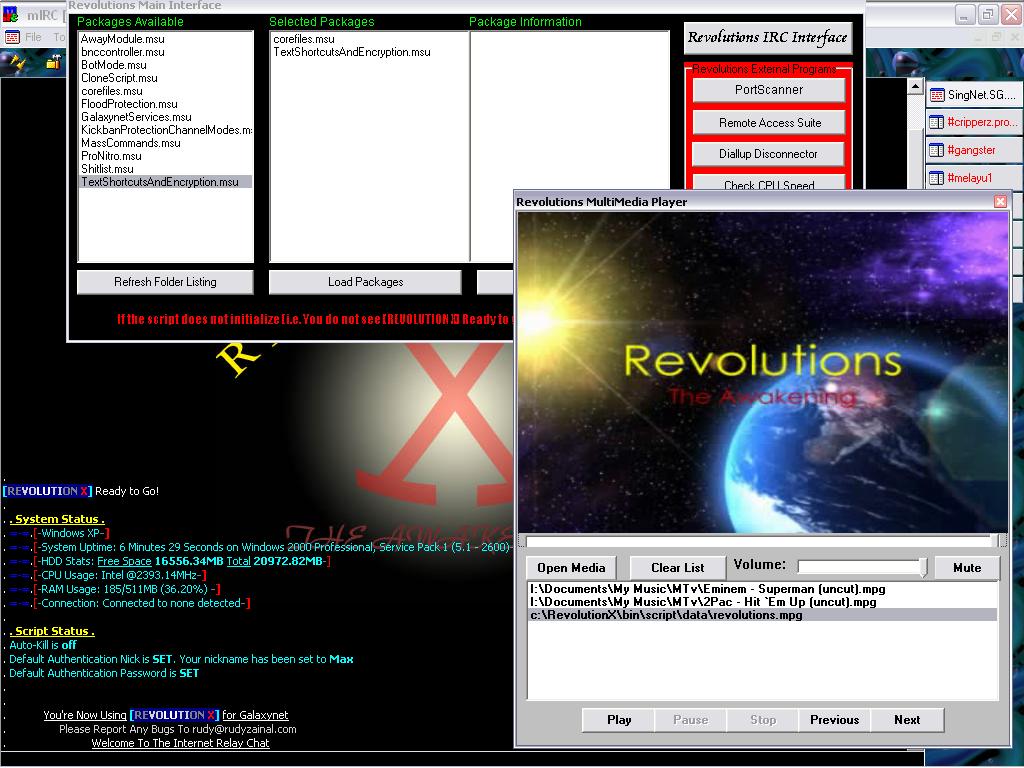The height and width of the screenshot is (768, 1024).
Task: Open the File menu in mIRC
Action: [33, 37]
